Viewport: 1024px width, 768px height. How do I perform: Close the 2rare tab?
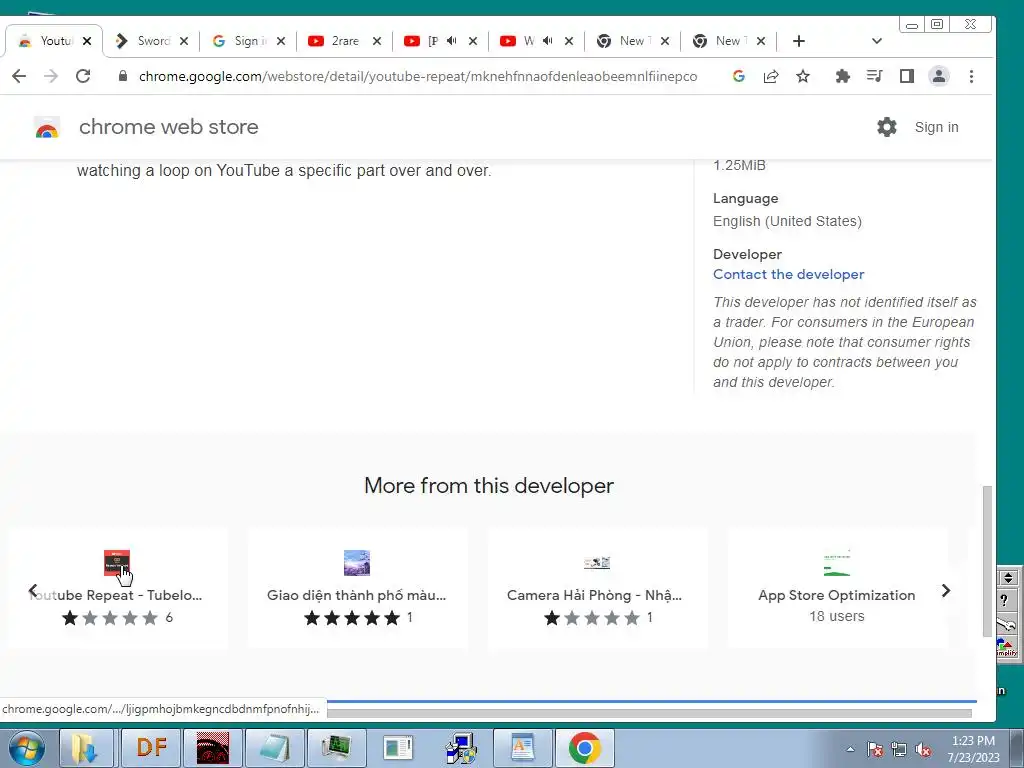377,41
